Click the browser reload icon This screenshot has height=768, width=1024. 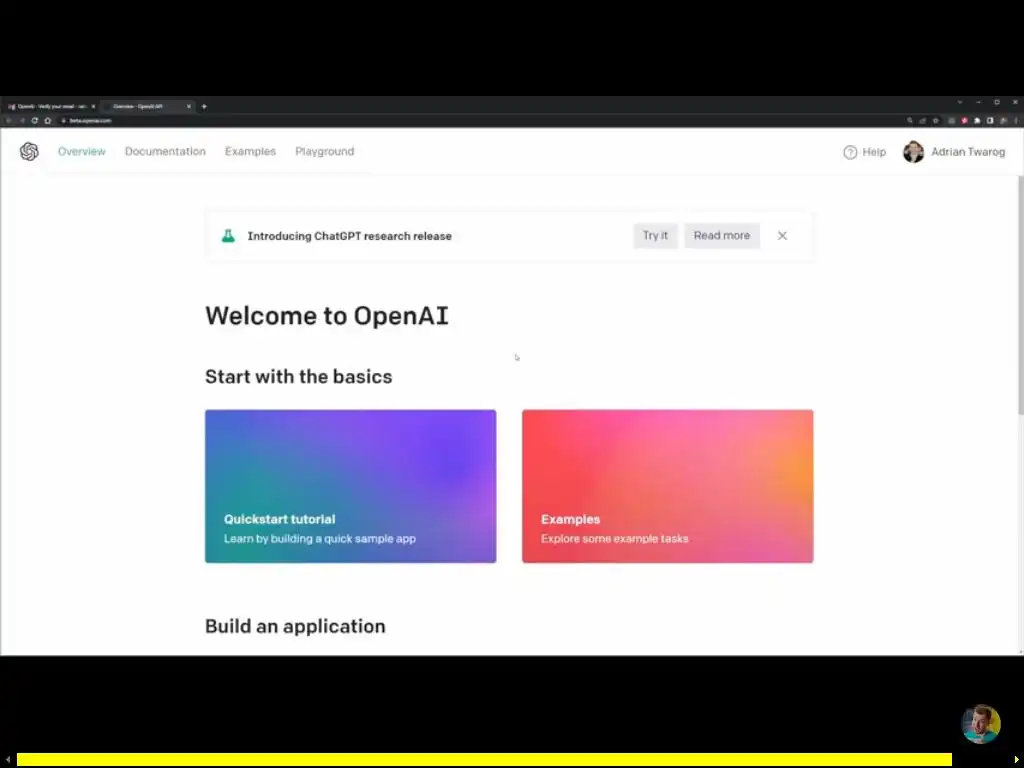(35, 121)
